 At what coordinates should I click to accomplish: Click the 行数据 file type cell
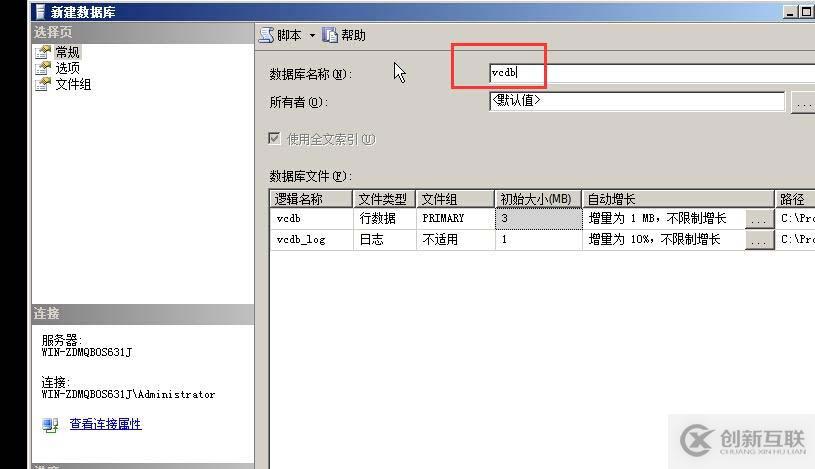384,219
